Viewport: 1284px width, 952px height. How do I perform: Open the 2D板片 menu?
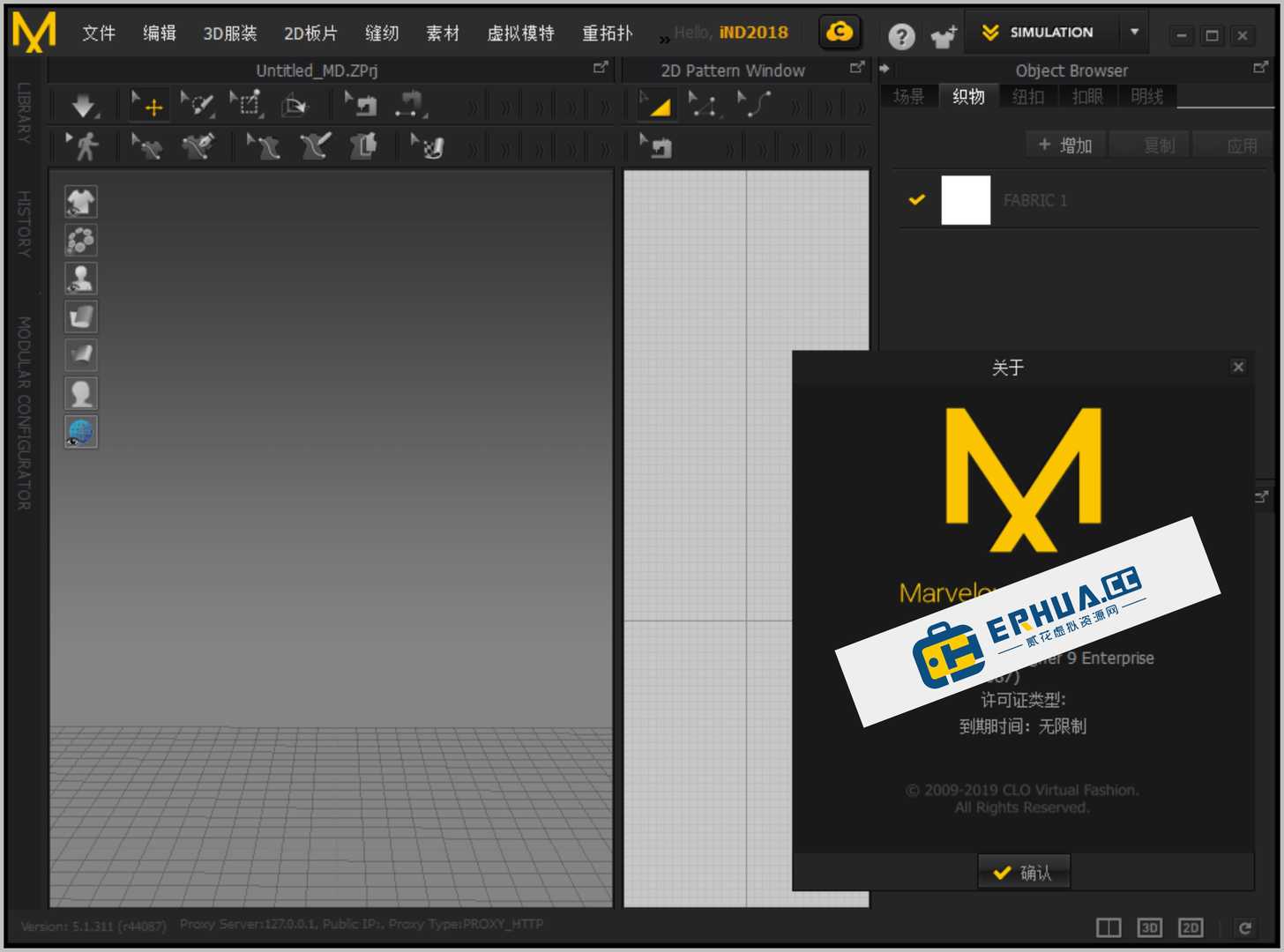(310, 33)
